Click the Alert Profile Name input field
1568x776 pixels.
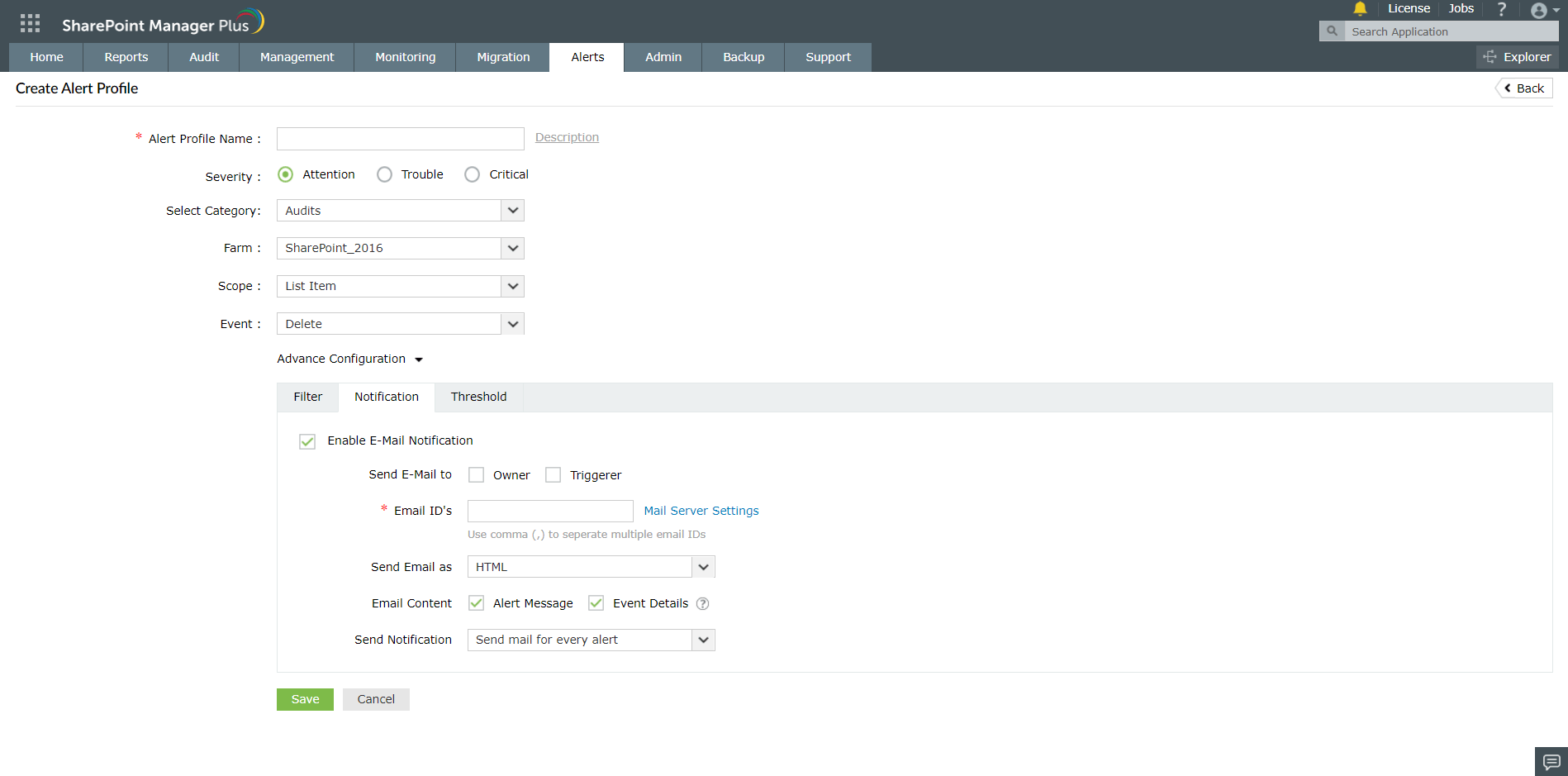point(400,138)
